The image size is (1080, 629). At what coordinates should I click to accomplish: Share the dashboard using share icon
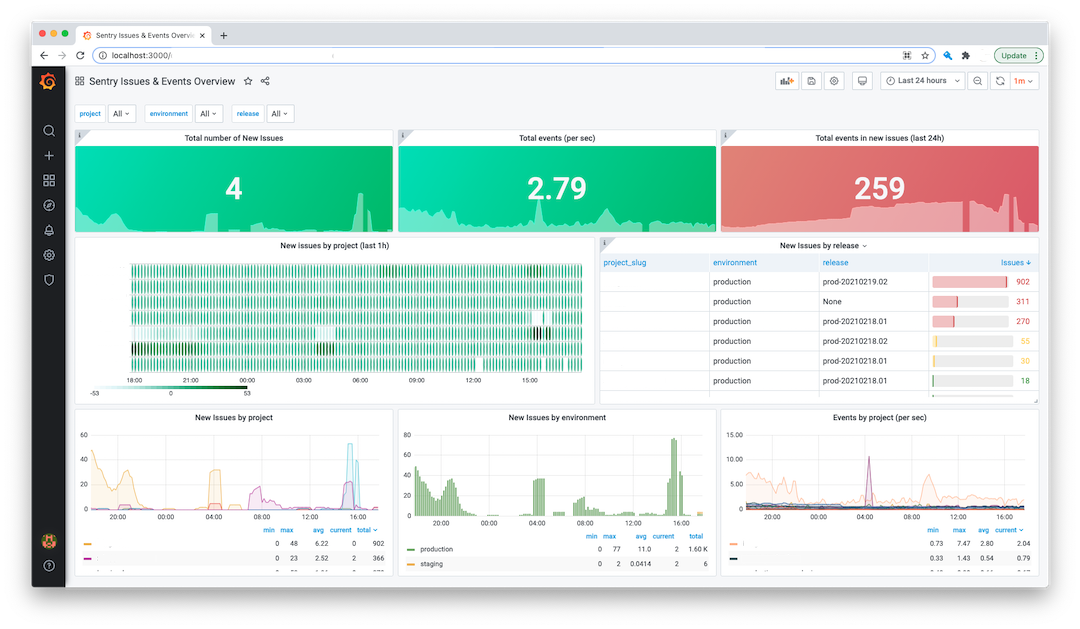click(x=265, y=81)
